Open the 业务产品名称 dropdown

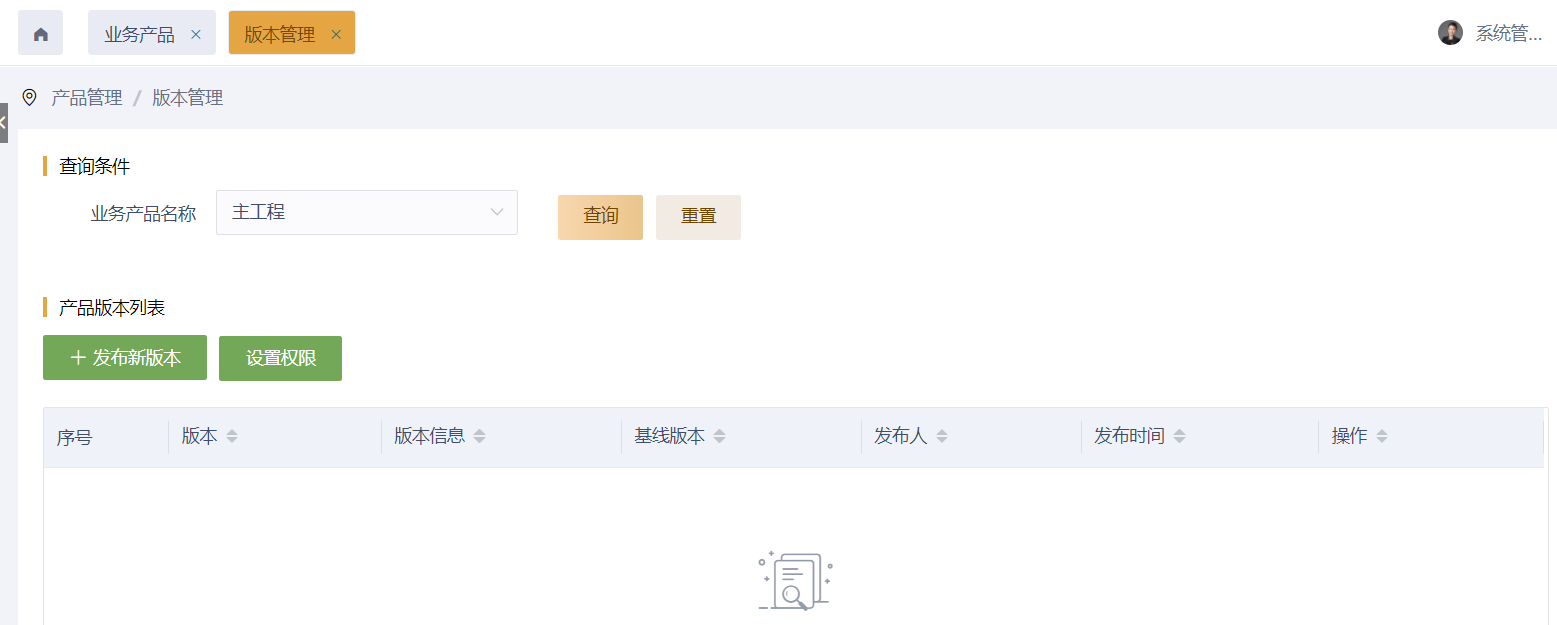click(x=367, y=213)
